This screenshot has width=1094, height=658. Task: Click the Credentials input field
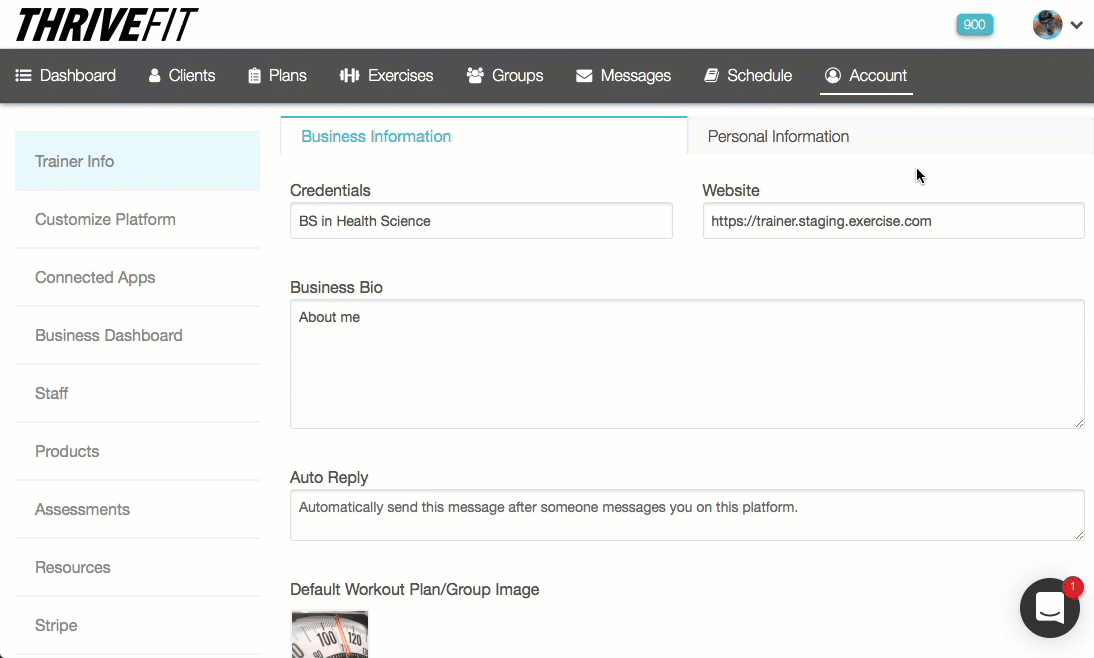click(481, 221)
